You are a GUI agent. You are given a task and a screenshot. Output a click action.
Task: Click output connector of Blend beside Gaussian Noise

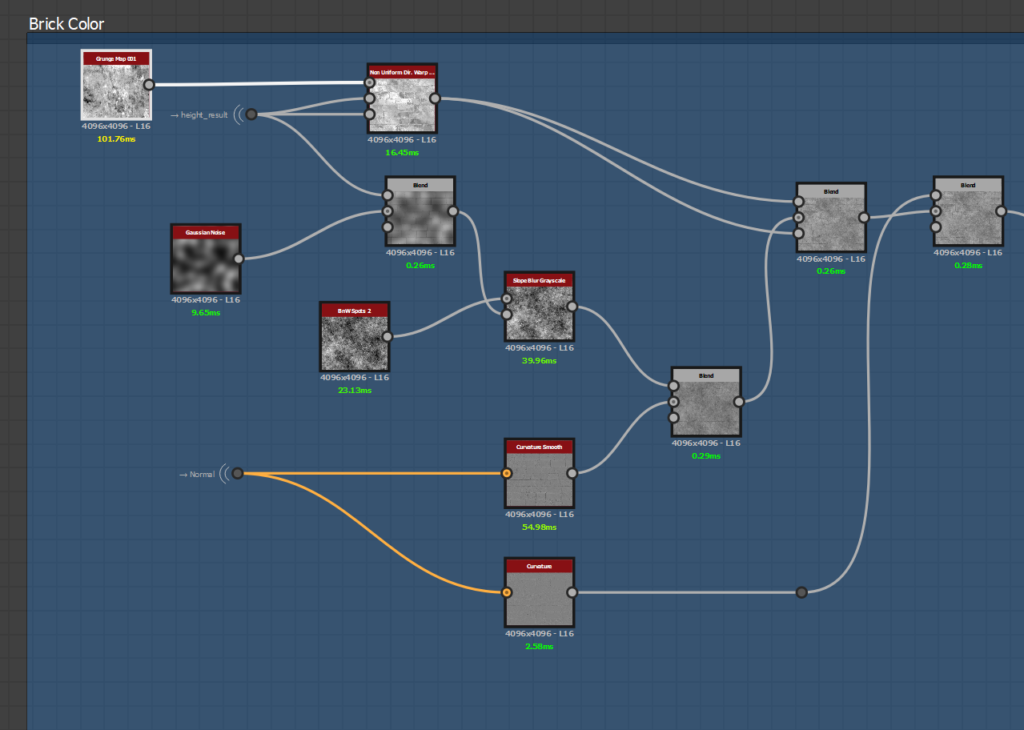[453, 212]
